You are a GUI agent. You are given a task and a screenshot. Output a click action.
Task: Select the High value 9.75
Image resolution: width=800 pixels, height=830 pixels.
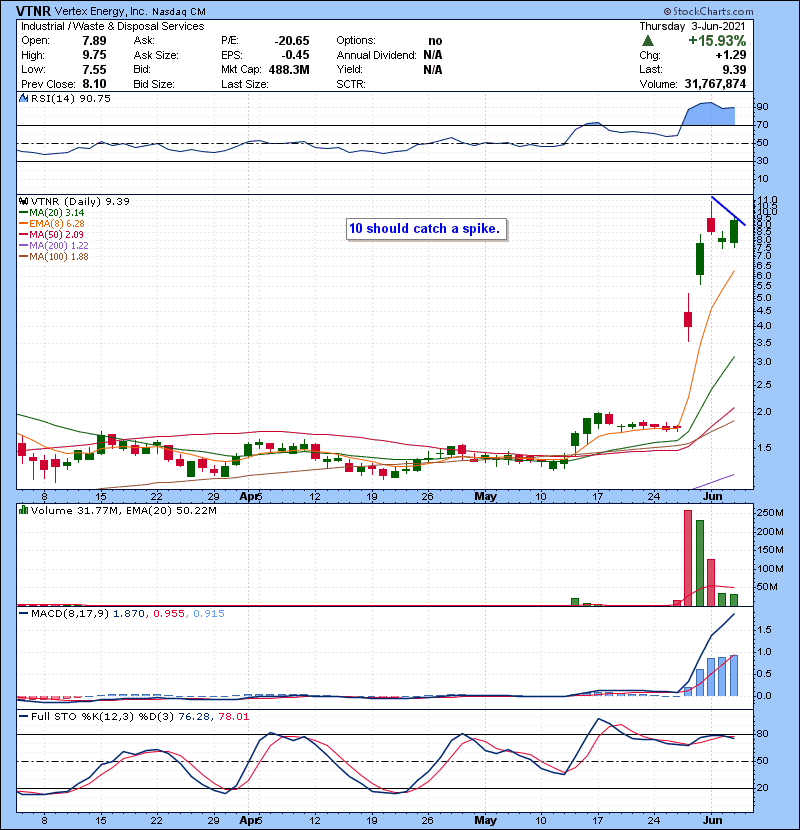(x=94, y=55)
